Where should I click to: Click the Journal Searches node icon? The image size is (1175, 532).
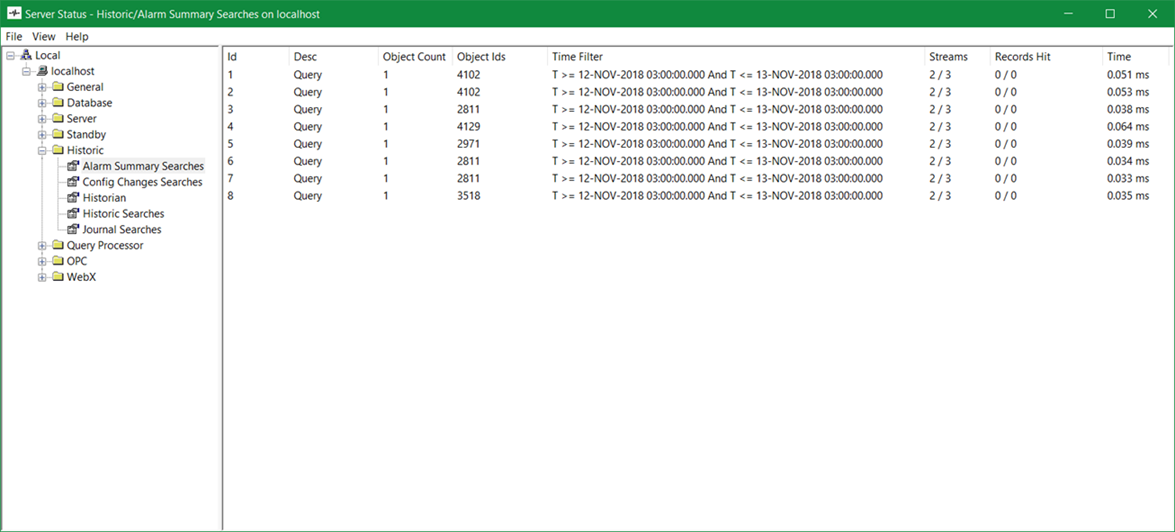point(73,230)
